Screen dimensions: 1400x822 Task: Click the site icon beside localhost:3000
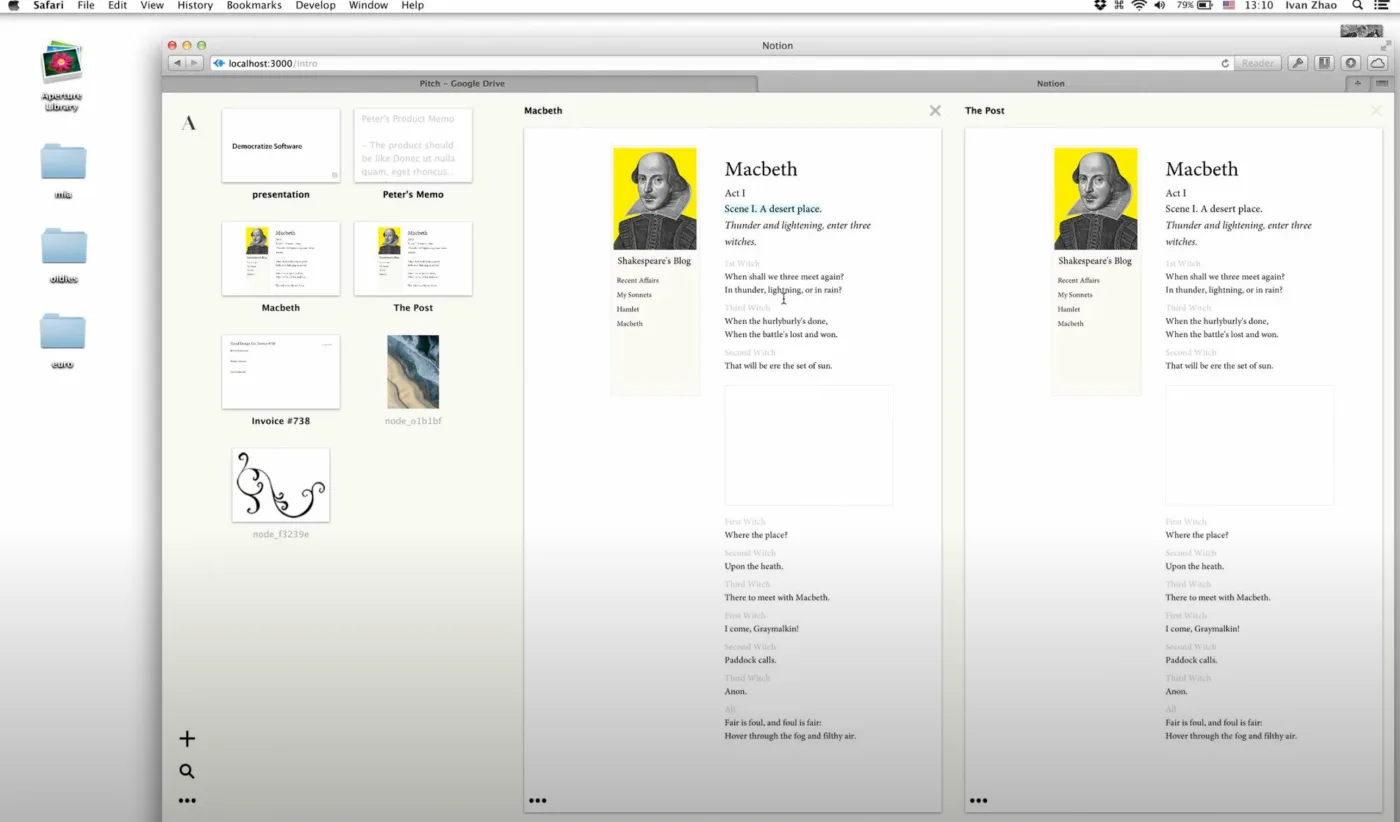coord(219,63)
